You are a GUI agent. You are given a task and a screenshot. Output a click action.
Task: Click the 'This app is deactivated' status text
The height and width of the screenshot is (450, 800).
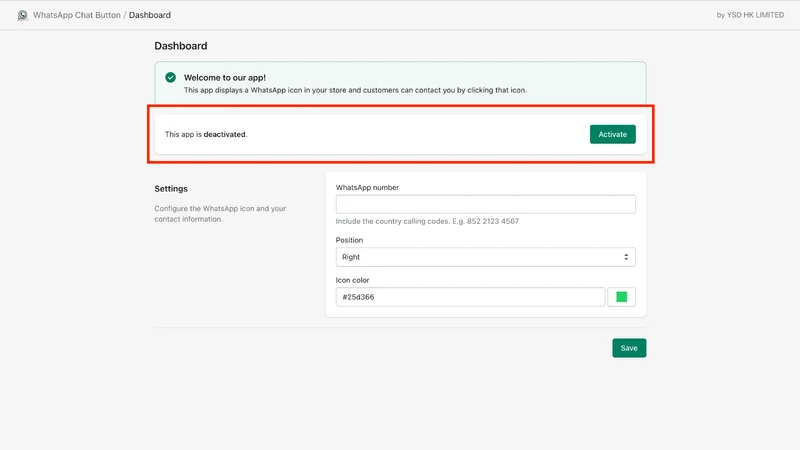pyautogui.click(x=206, y=134)
